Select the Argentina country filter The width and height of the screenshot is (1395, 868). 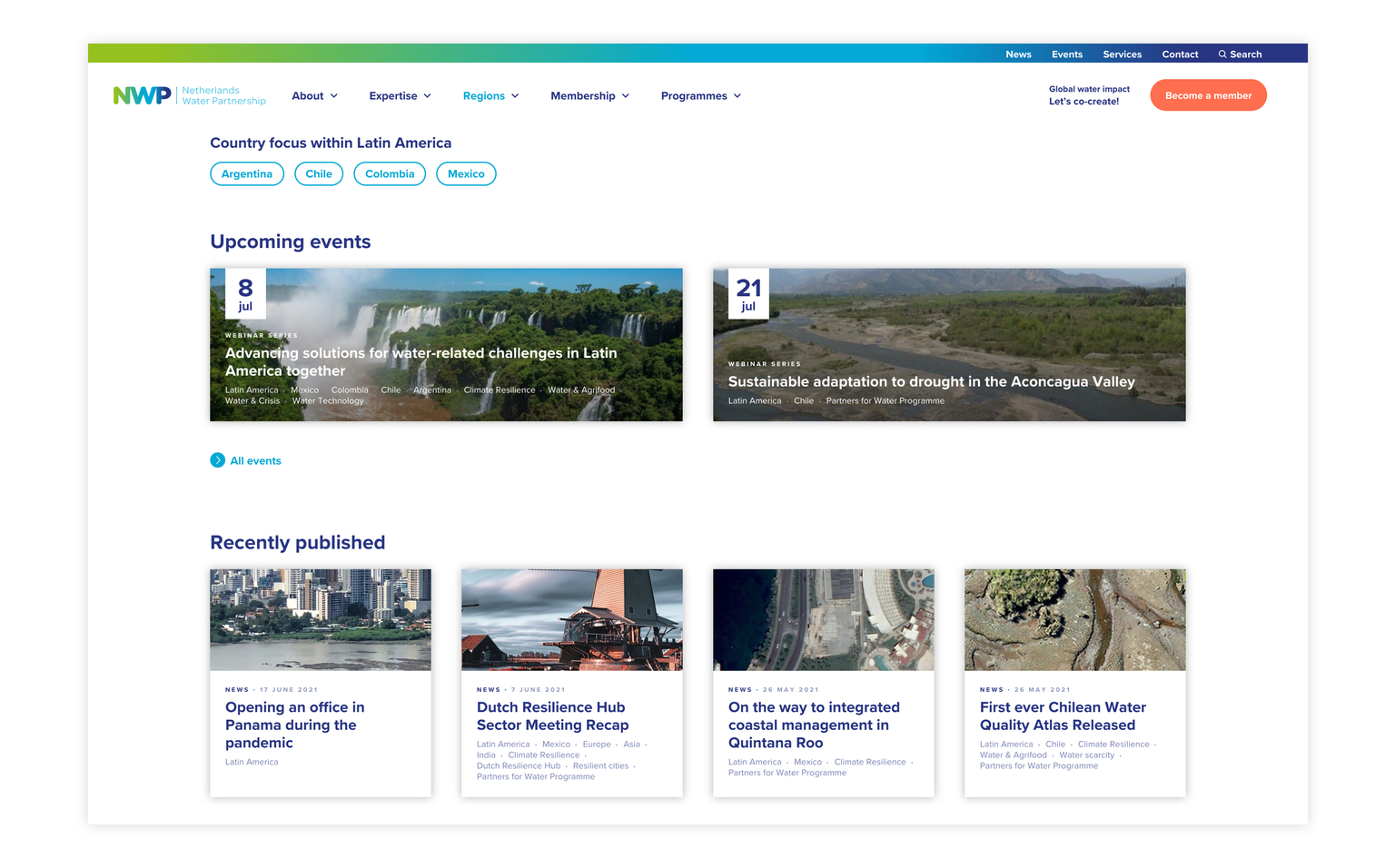(247, 173)
